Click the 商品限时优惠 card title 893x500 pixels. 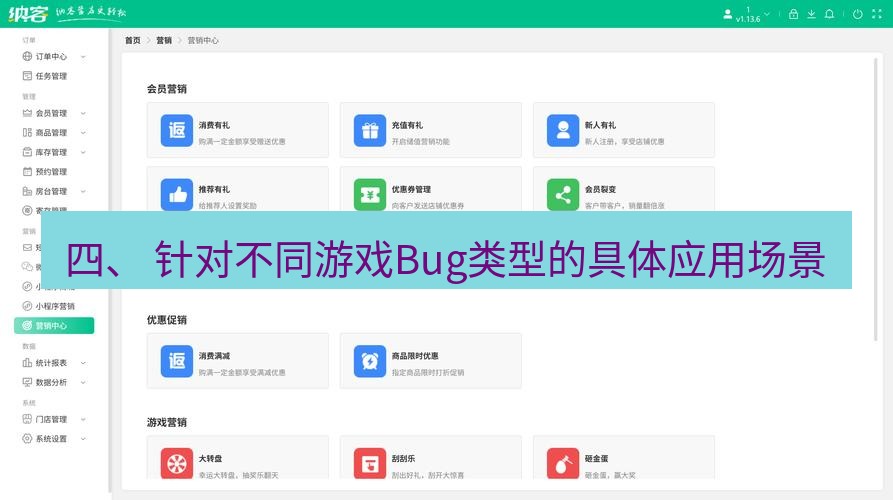(415, 356)
